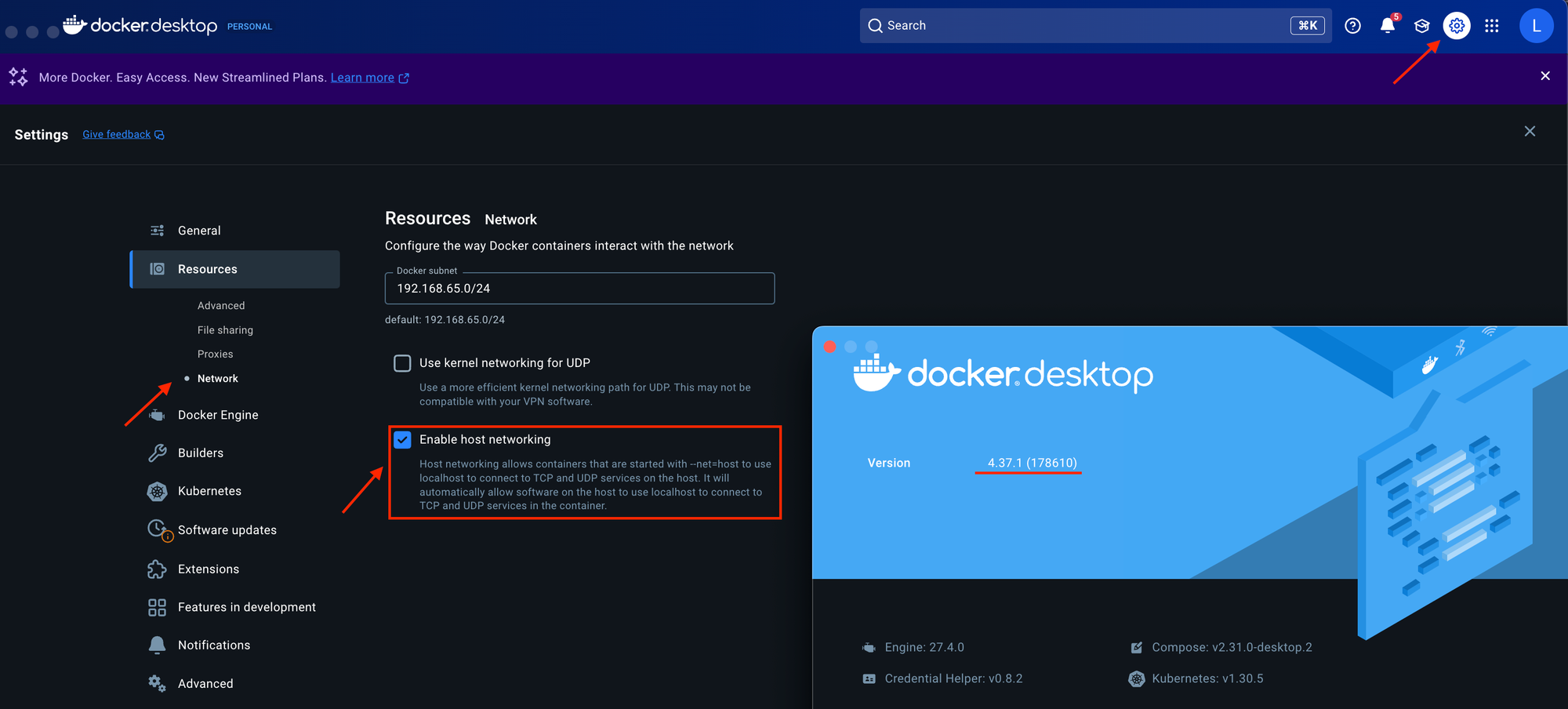Click the ⌘K shortcut badge

pyautogui.click(x=1308, y=26)
